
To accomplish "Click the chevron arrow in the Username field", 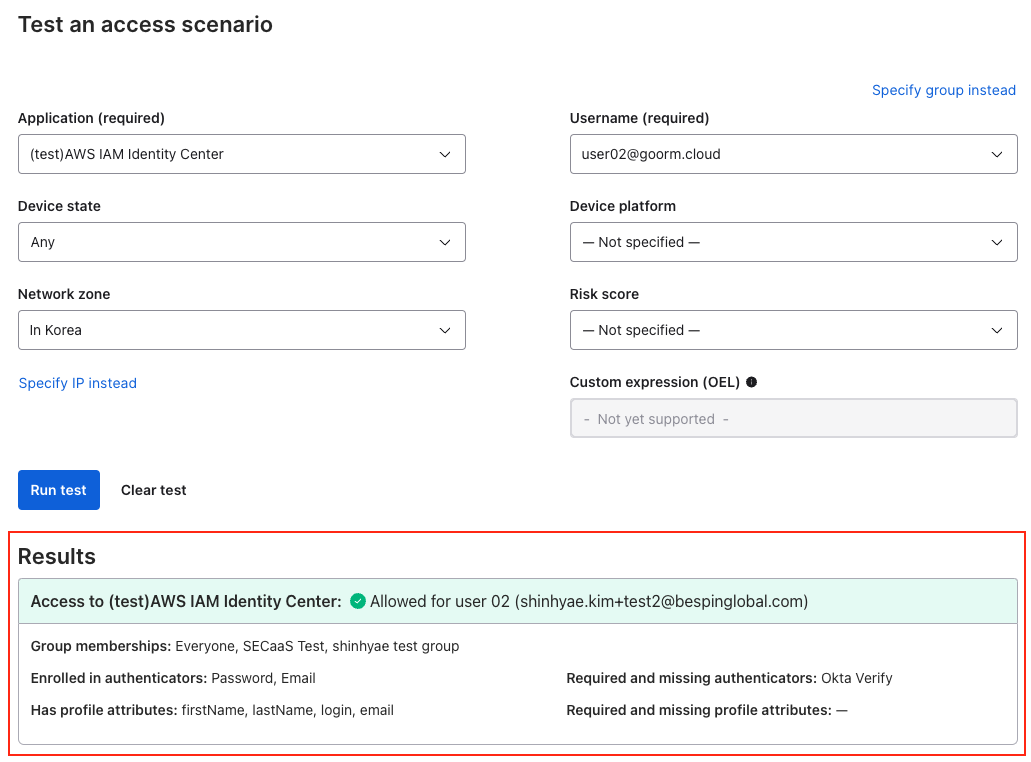I will [996, 154].
